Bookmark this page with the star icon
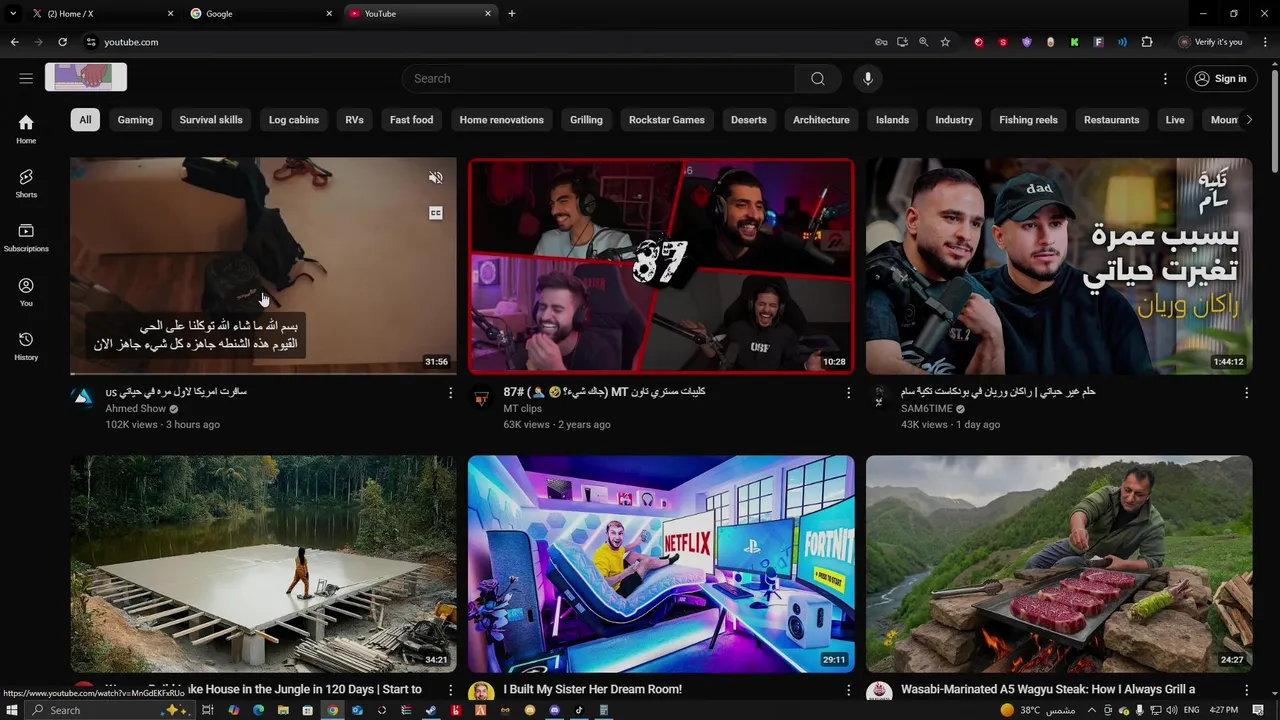This screenshot has width=1280, height=720. pyautogui.click(x=945, y=42)
